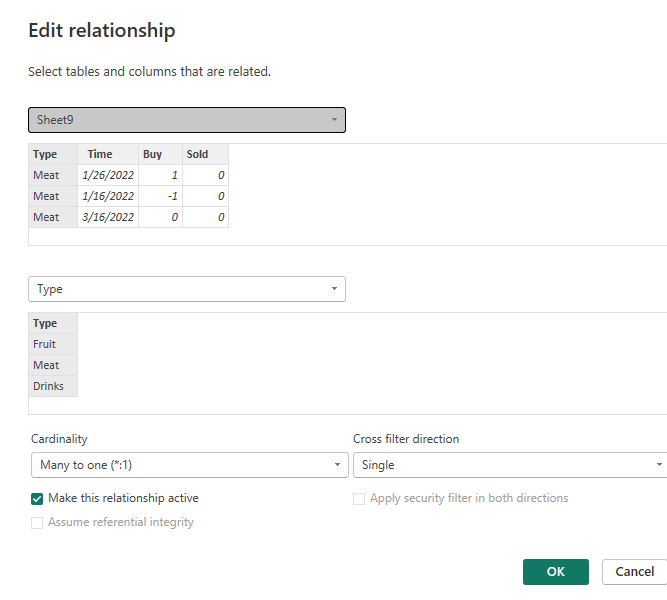Click the Drinks row in Type table

click(x=53, y=386)
